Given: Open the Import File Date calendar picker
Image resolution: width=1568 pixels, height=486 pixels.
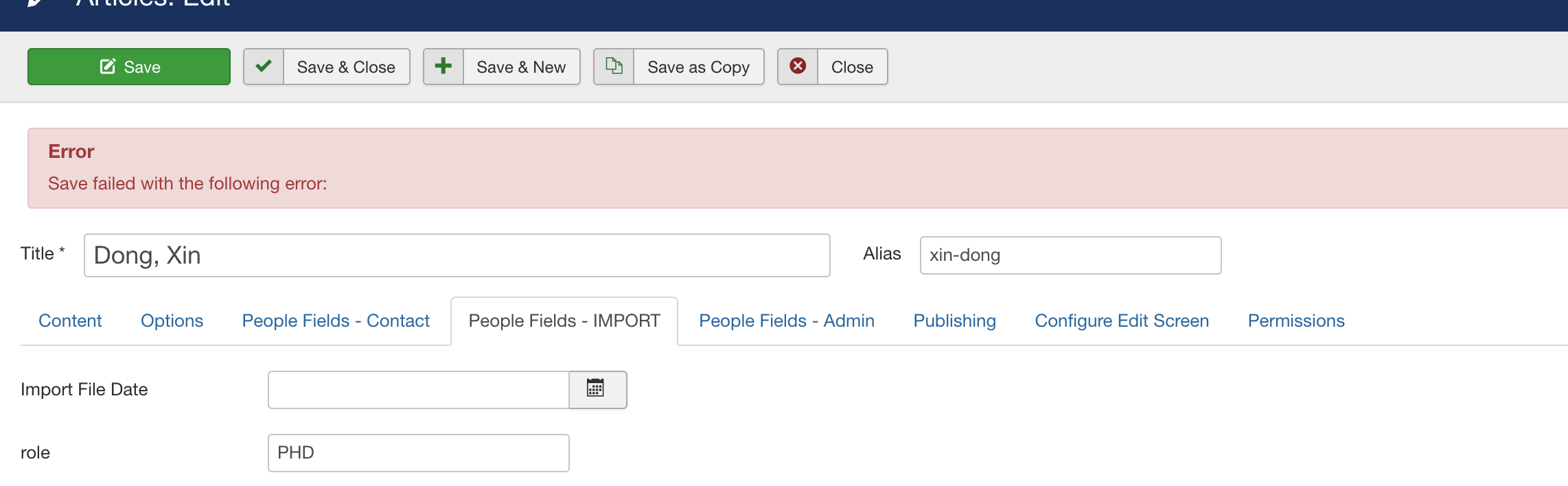Looking at the screenshot, I should click(x=597, y=389).
